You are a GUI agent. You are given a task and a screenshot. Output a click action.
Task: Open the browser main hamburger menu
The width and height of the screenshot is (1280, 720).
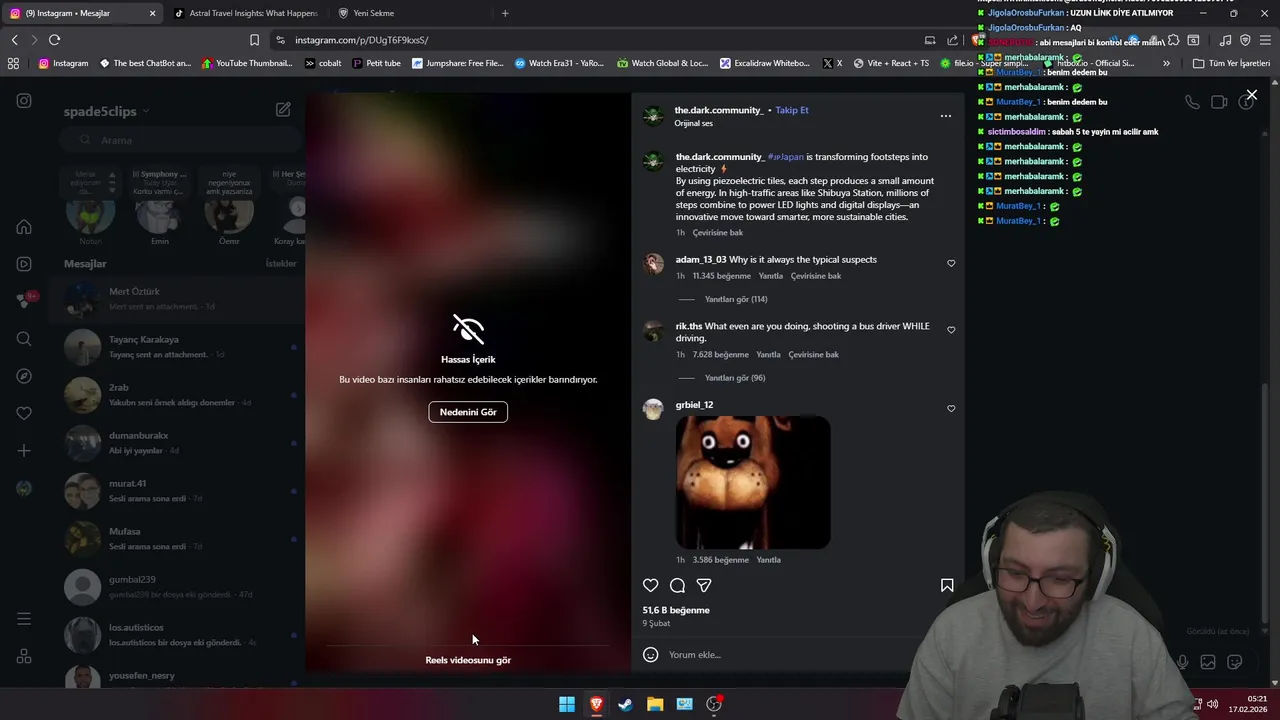pyautogui.click(x=1265, y=40)
